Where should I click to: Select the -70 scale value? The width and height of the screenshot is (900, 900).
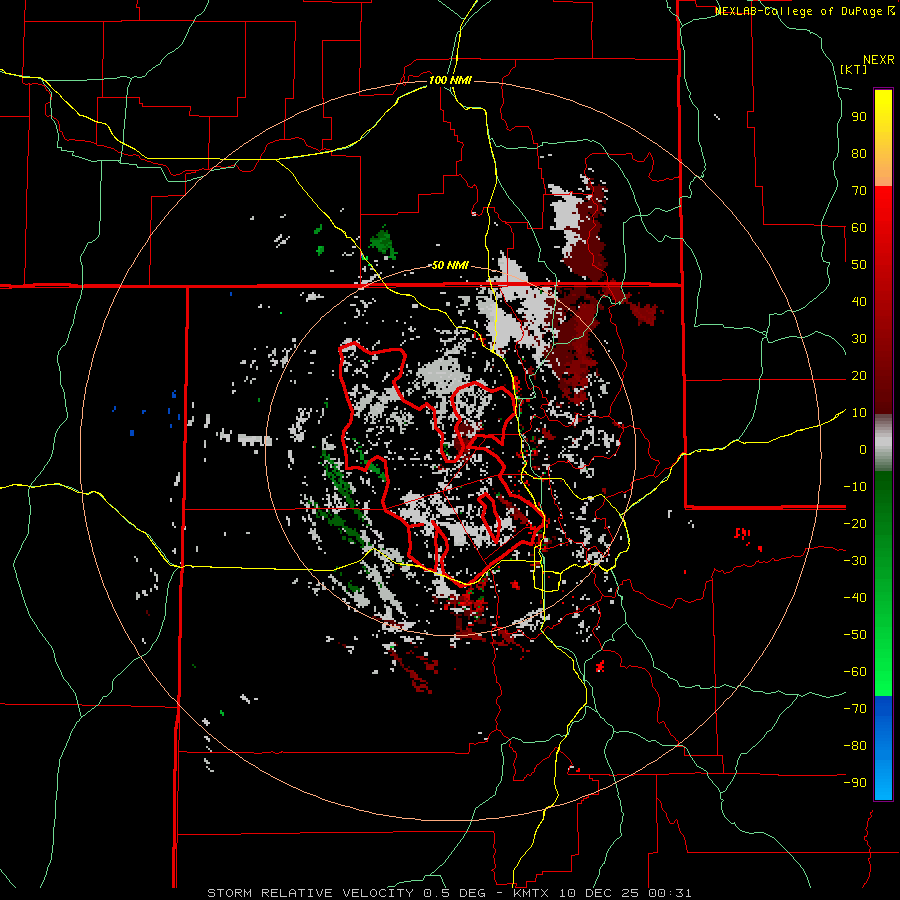[855, 708]
